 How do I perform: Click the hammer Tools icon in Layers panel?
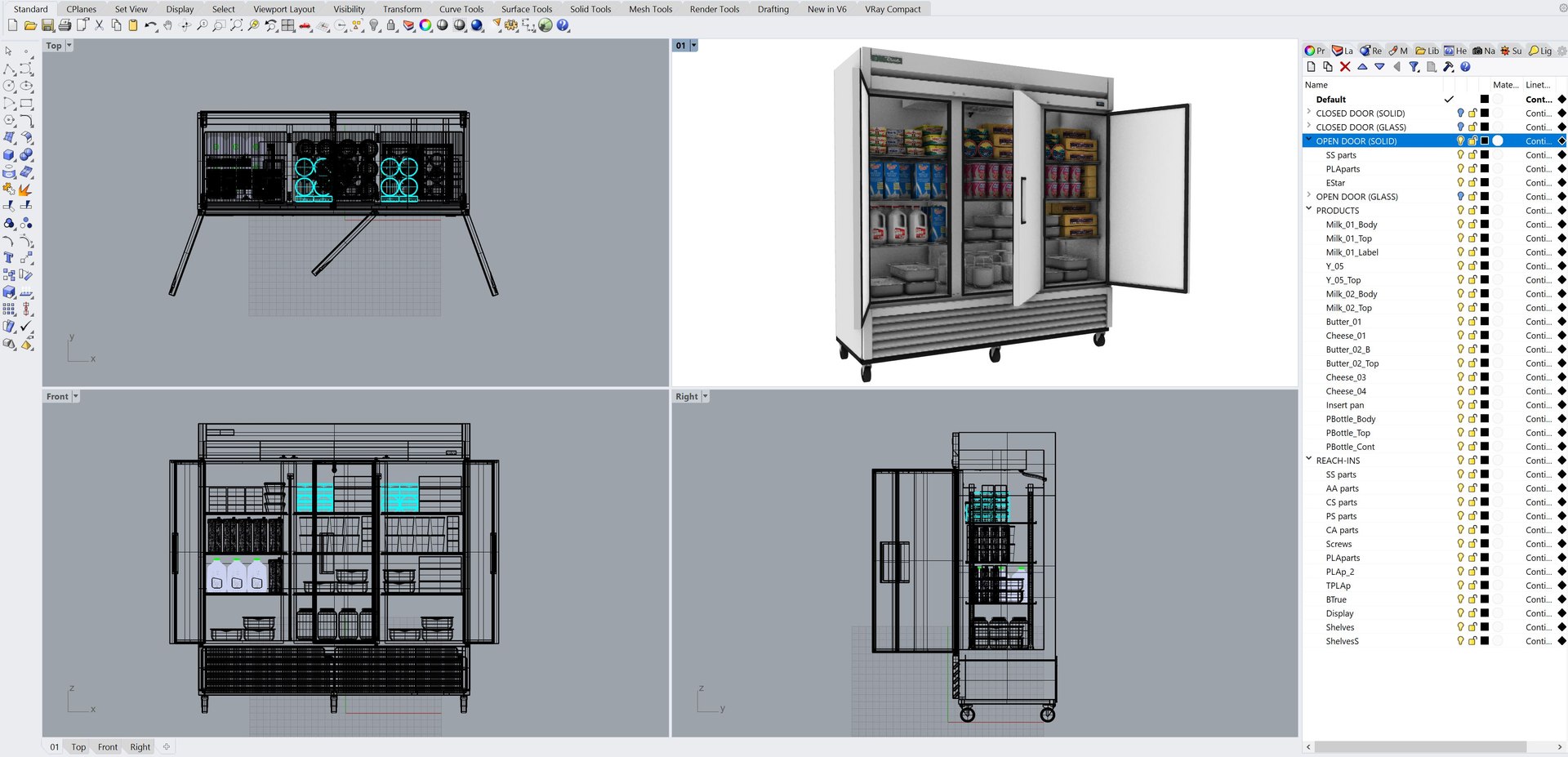1448,67
